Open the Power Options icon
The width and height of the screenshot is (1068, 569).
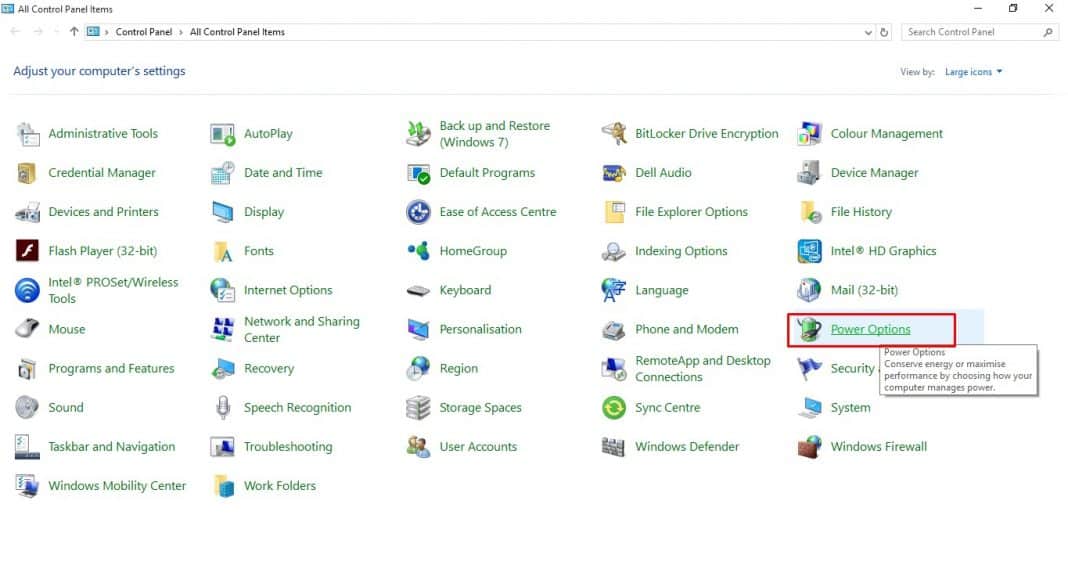[809, 330]
